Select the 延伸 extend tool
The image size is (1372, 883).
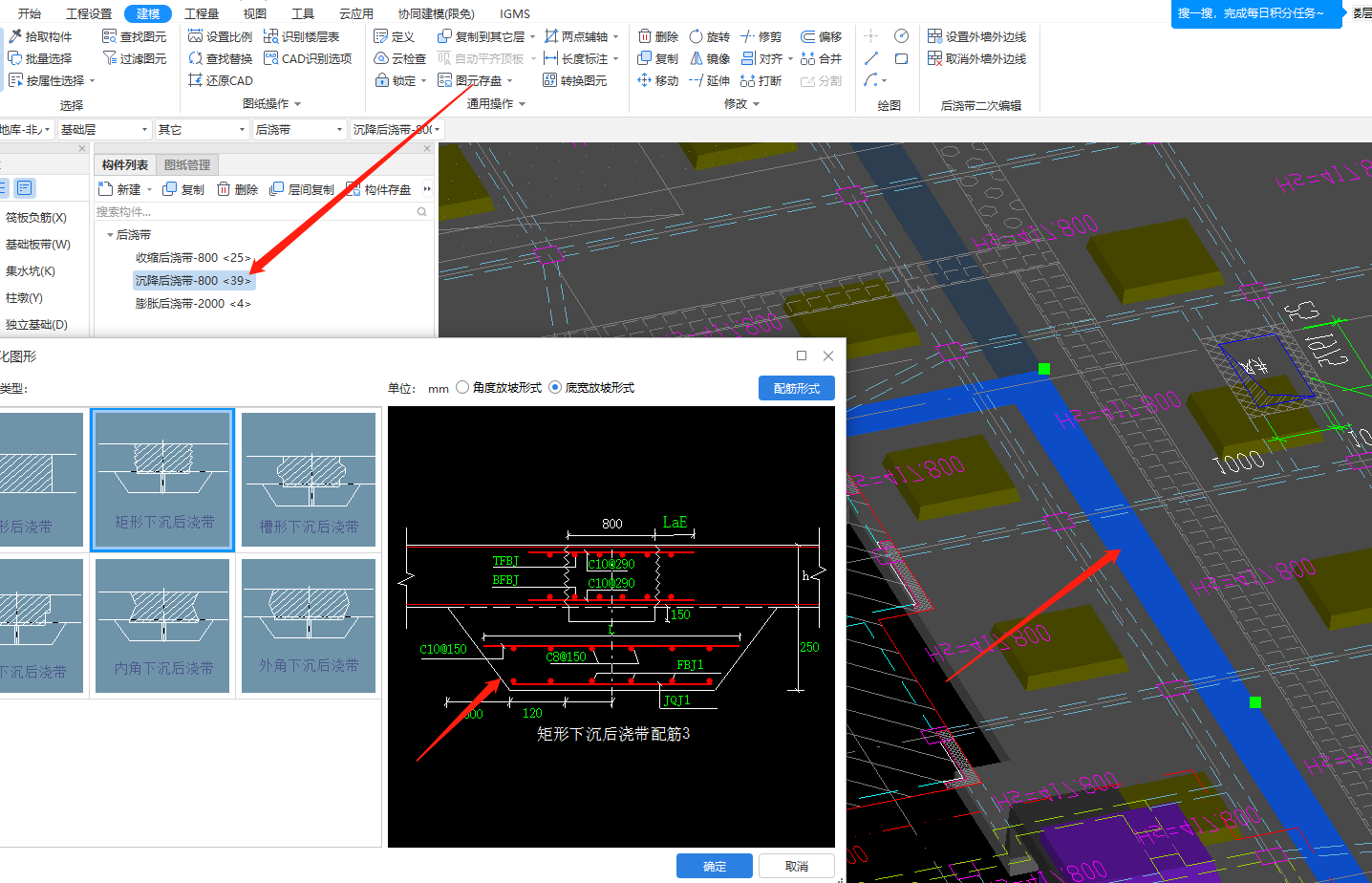click(709, 80)
